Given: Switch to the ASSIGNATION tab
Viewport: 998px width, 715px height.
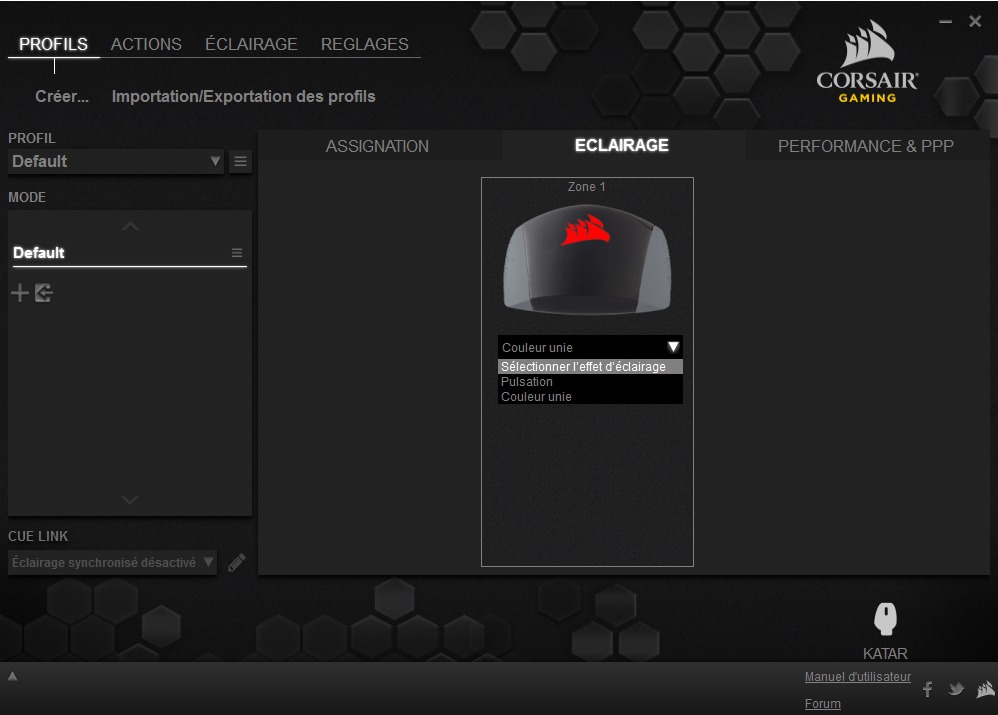Looking at the screenshot, I should click(377, 146).
